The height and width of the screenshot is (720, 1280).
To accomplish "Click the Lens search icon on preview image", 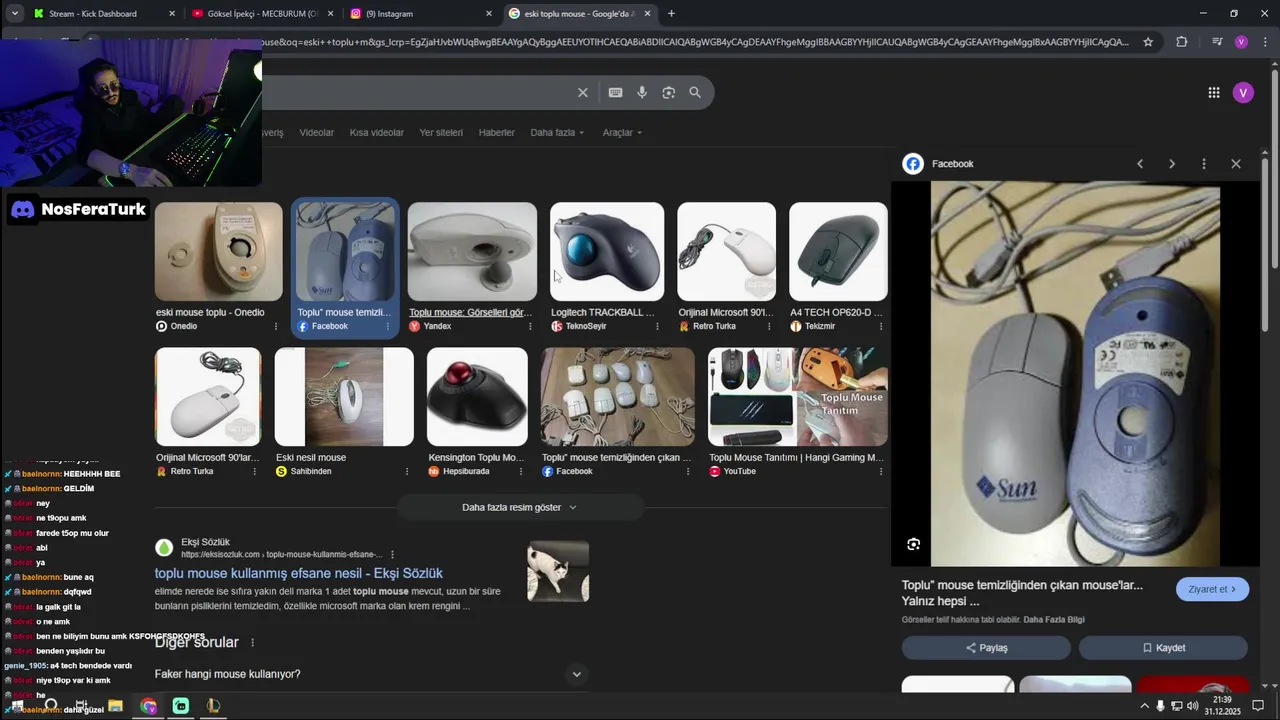I will pos(913,544).
